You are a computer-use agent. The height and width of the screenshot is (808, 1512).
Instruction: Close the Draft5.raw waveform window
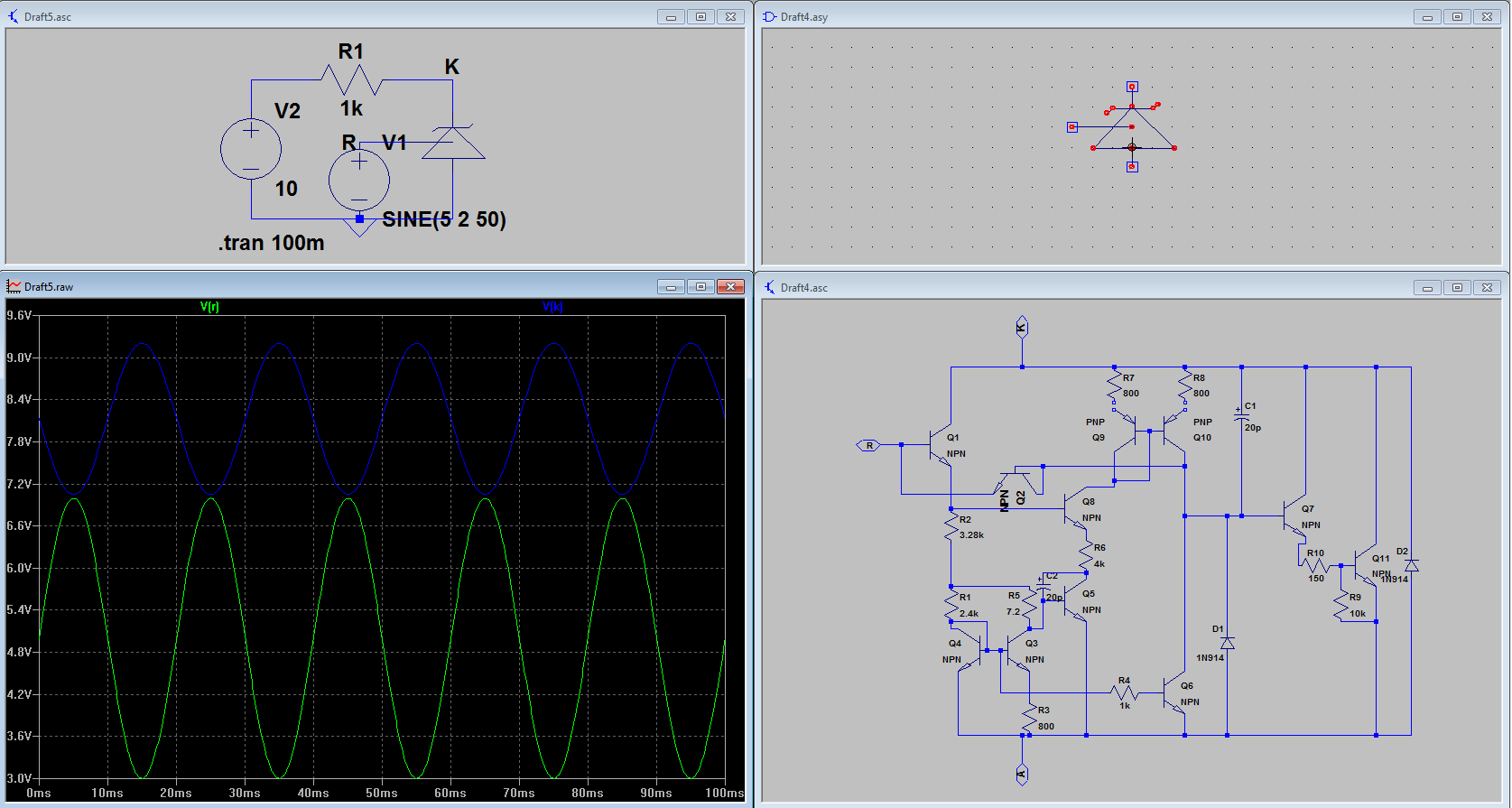[x=730, y=286]
